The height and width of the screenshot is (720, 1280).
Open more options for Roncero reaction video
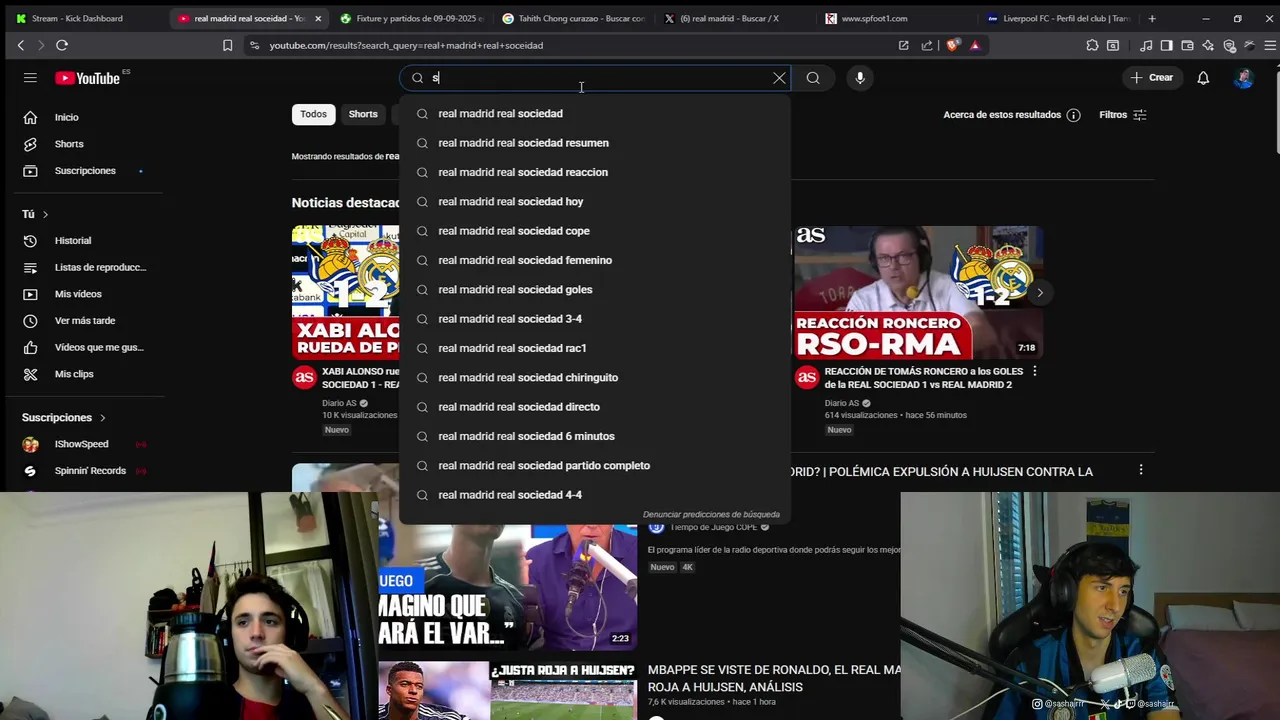point(1035,371)
